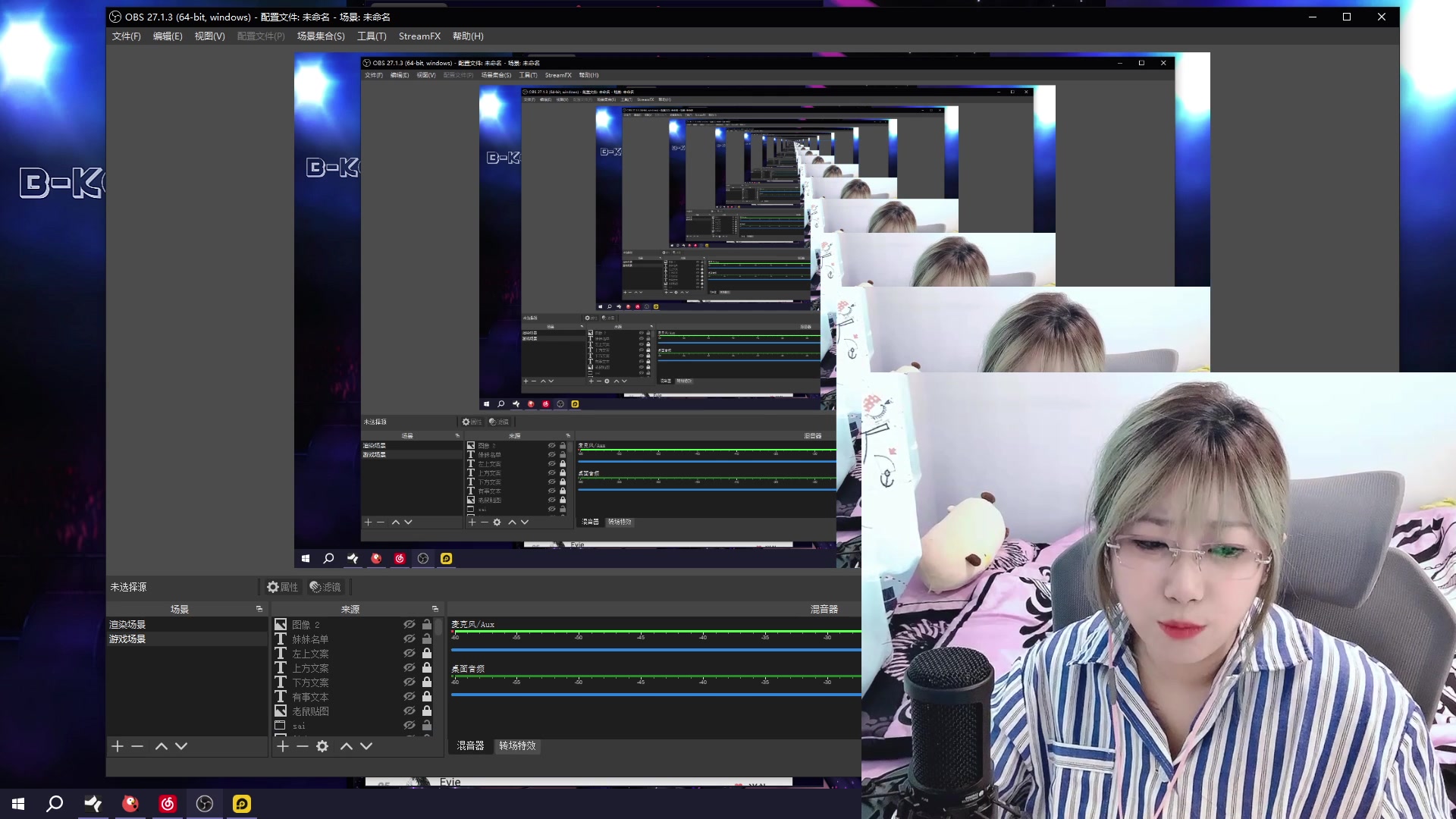Adjust the 桌面音频 blue volume slider
Screen dimensions: 1456x819
pyautogui.click(x=656, y=694)
